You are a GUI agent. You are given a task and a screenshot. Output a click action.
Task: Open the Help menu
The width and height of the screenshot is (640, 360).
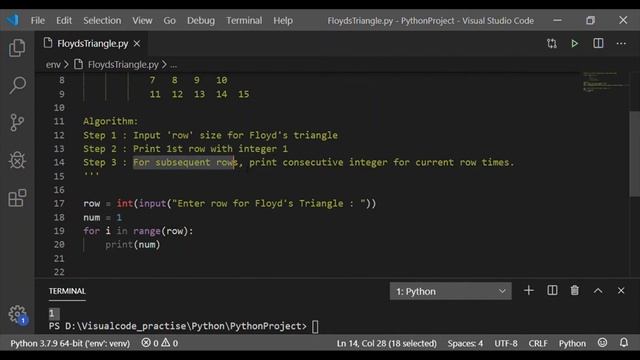point(283,20)
